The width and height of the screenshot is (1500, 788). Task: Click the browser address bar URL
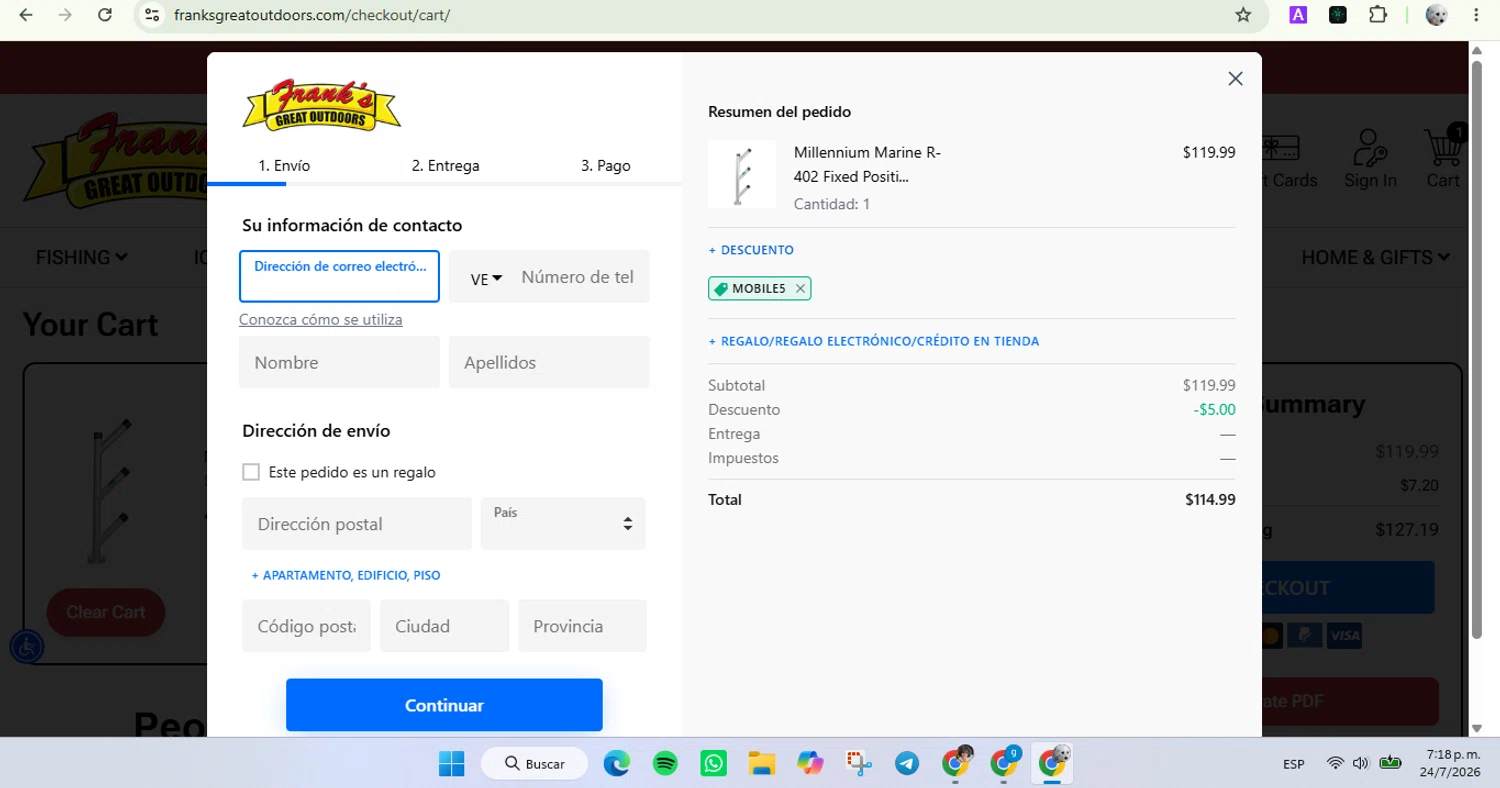click(312, 15)
